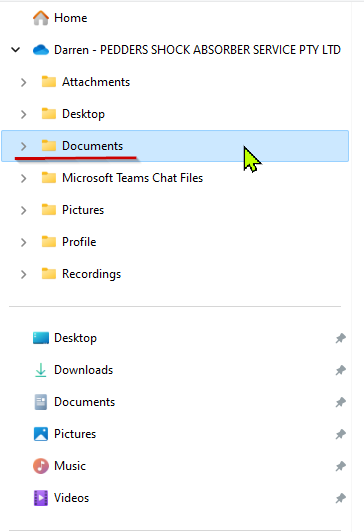Select the OneDrive Desktop yellow folder icon

[x=49, y=114]
